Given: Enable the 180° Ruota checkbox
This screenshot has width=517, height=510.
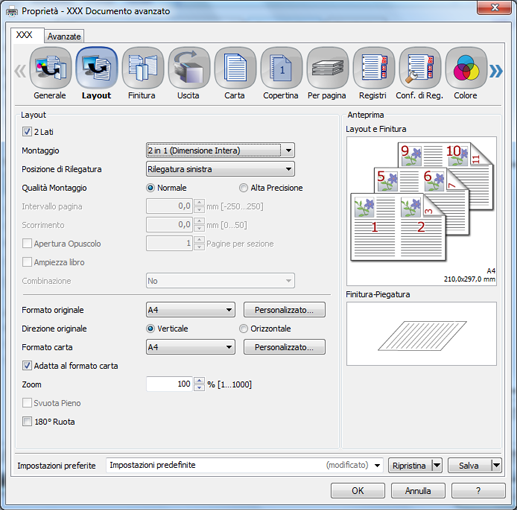Looking at the screenshot, I should [x=27, y=421].
